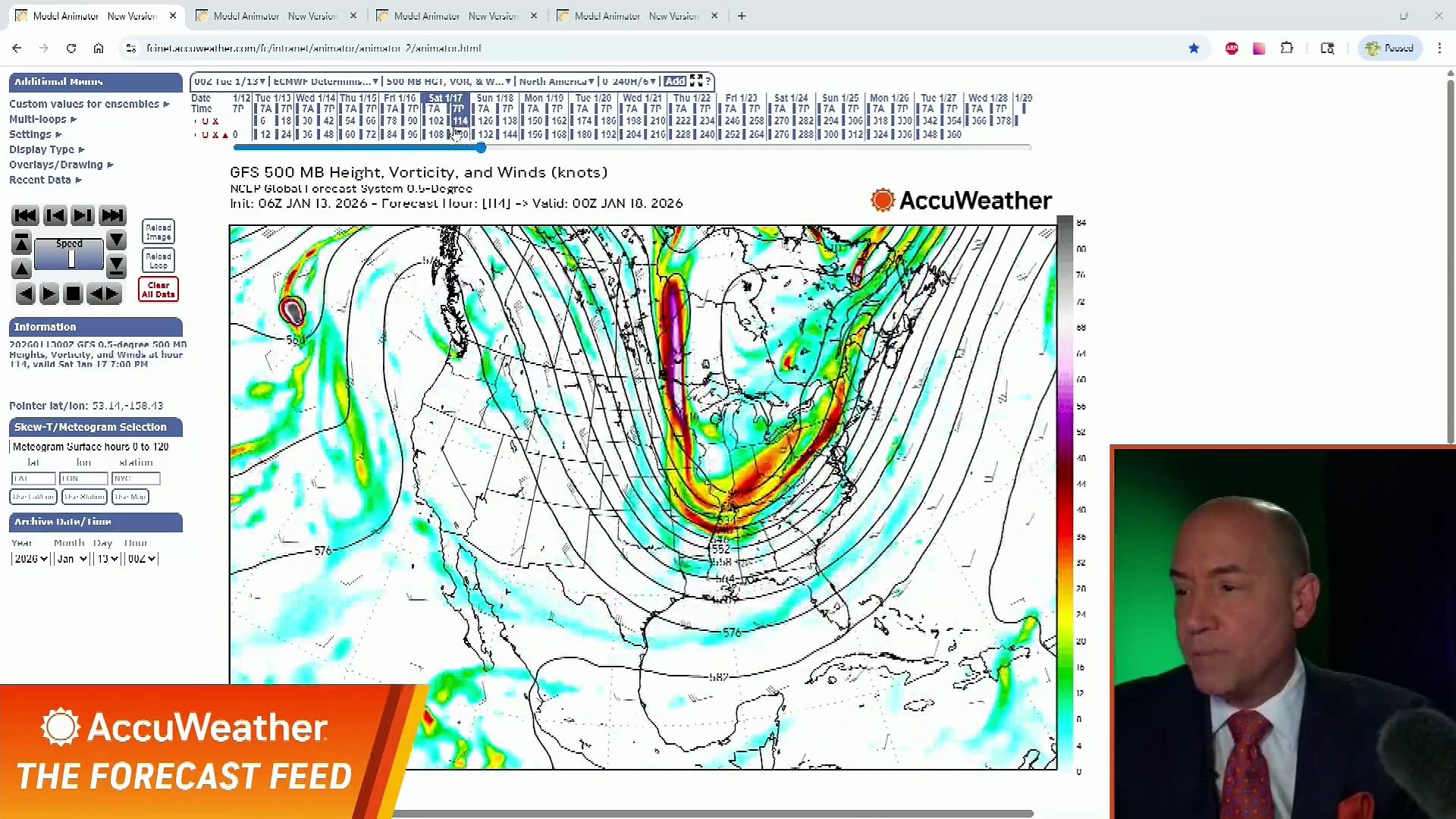Viewport: 1456px width, 819px height.
Task: Step the animation back one frame
Action: point(55,215)
